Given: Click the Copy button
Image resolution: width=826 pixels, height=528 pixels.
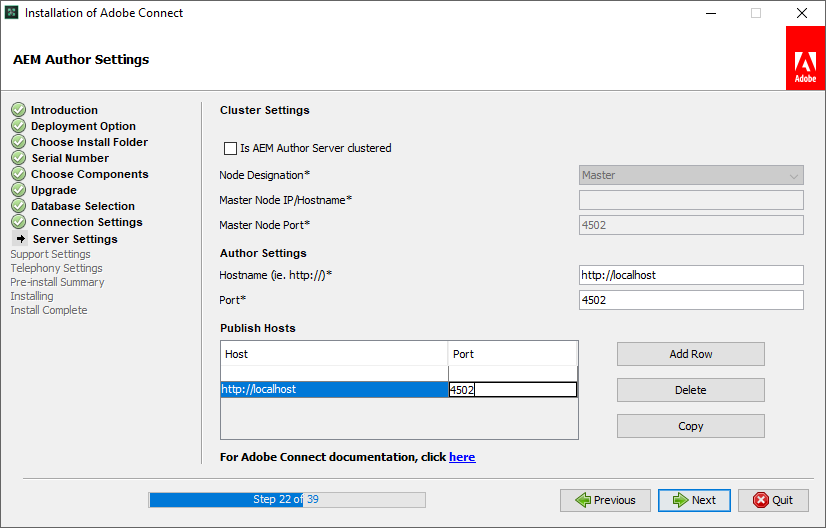Looking at the screenshot, I should coord(691,426).
